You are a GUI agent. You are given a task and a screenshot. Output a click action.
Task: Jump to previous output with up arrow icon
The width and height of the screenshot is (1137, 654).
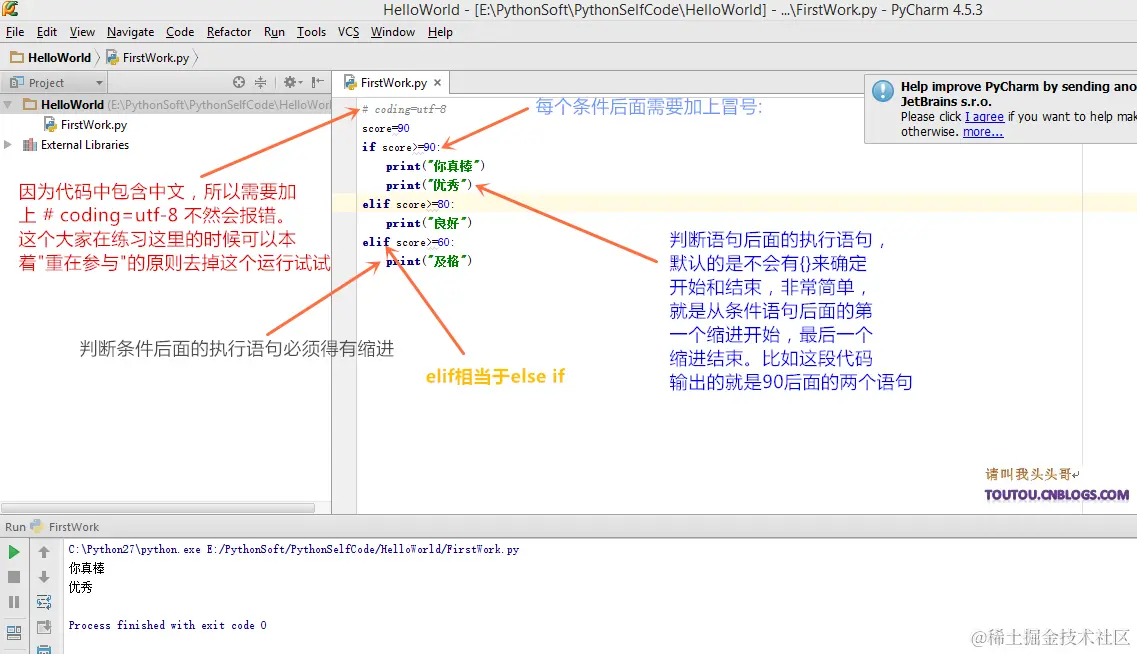tap(44, 553)
